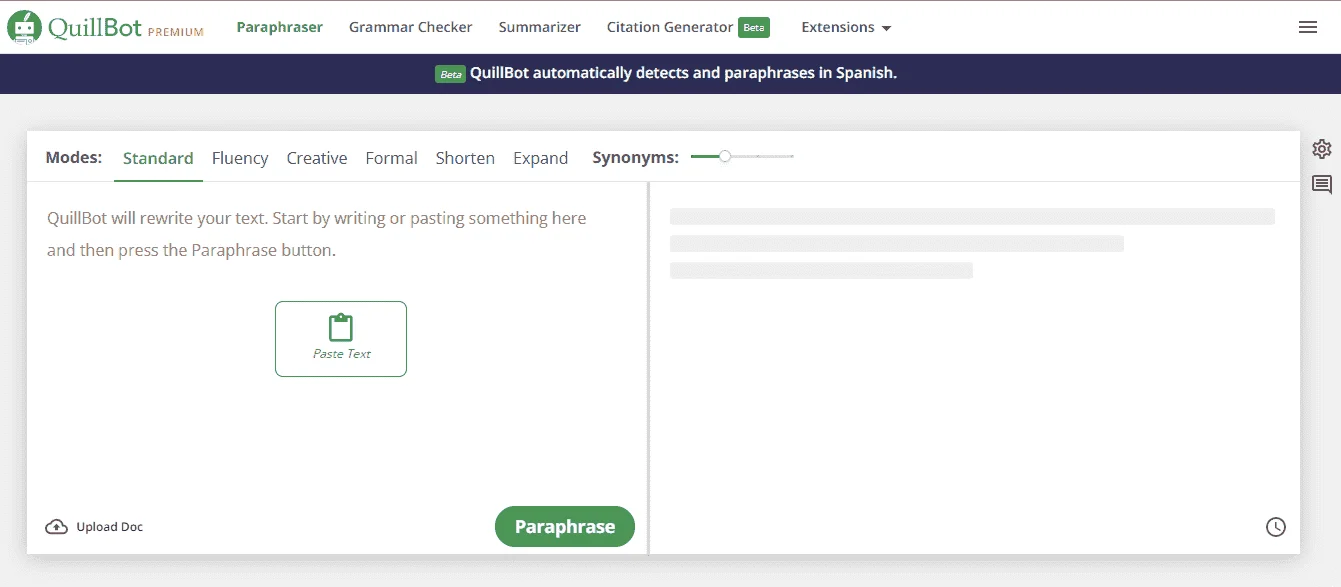The width and height of the screenshot is (1341, 587).
Task: Open settings with the gear icon
Action: coord(1322,149)
